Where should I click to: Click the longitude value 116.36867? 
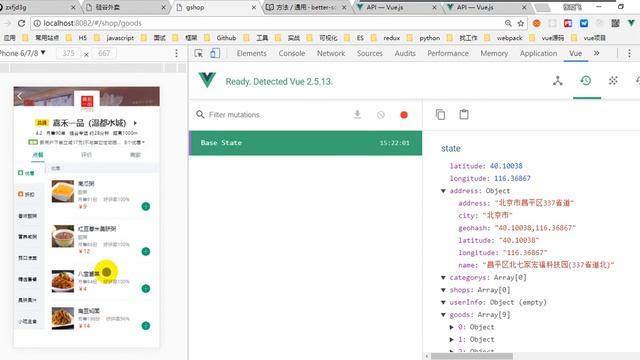click(x=512, y=178)
